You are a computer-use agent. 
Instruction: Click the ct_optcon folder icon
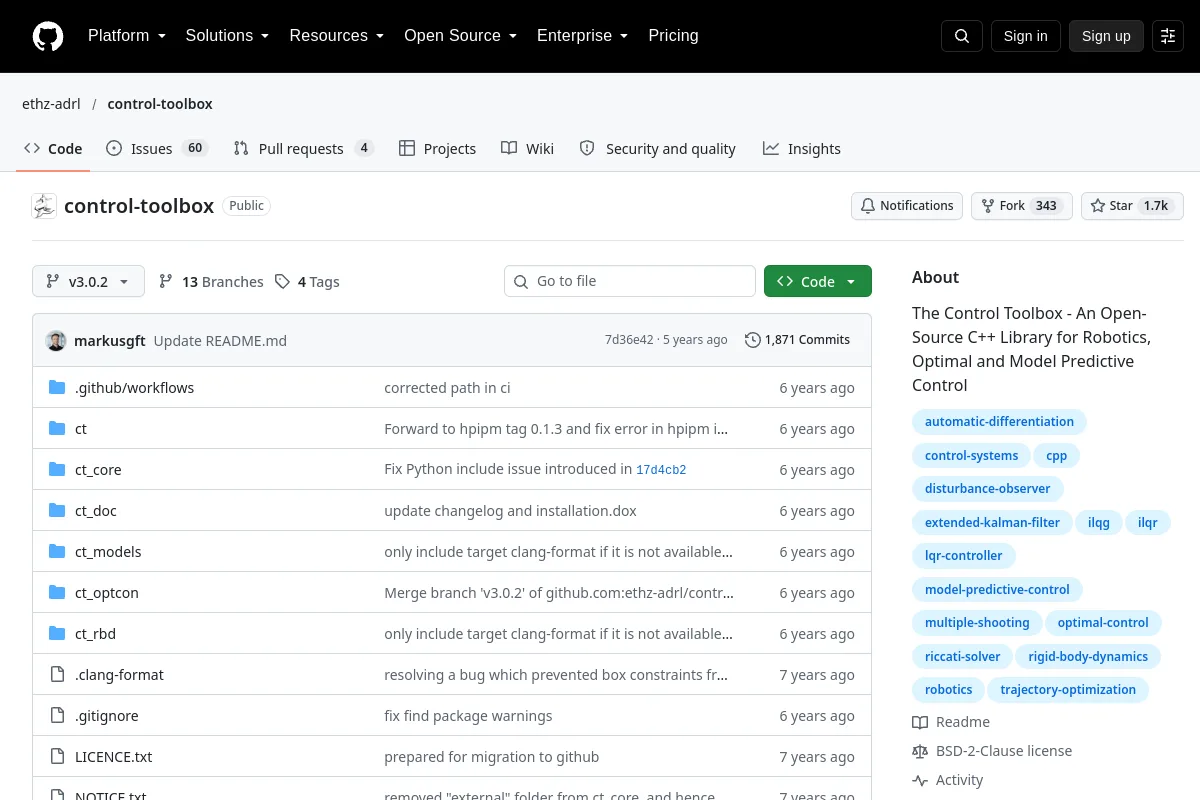point(57,592)
